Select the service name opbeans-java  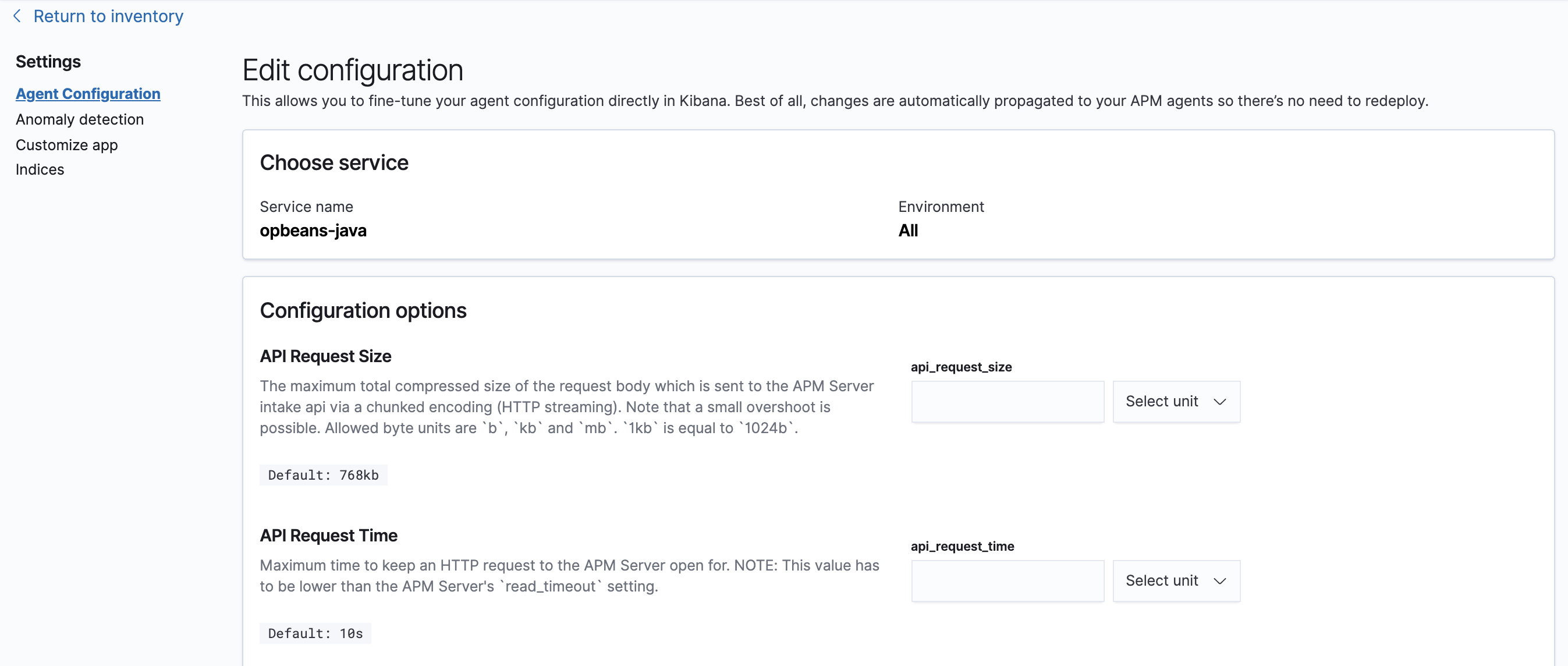pos(313,231)
